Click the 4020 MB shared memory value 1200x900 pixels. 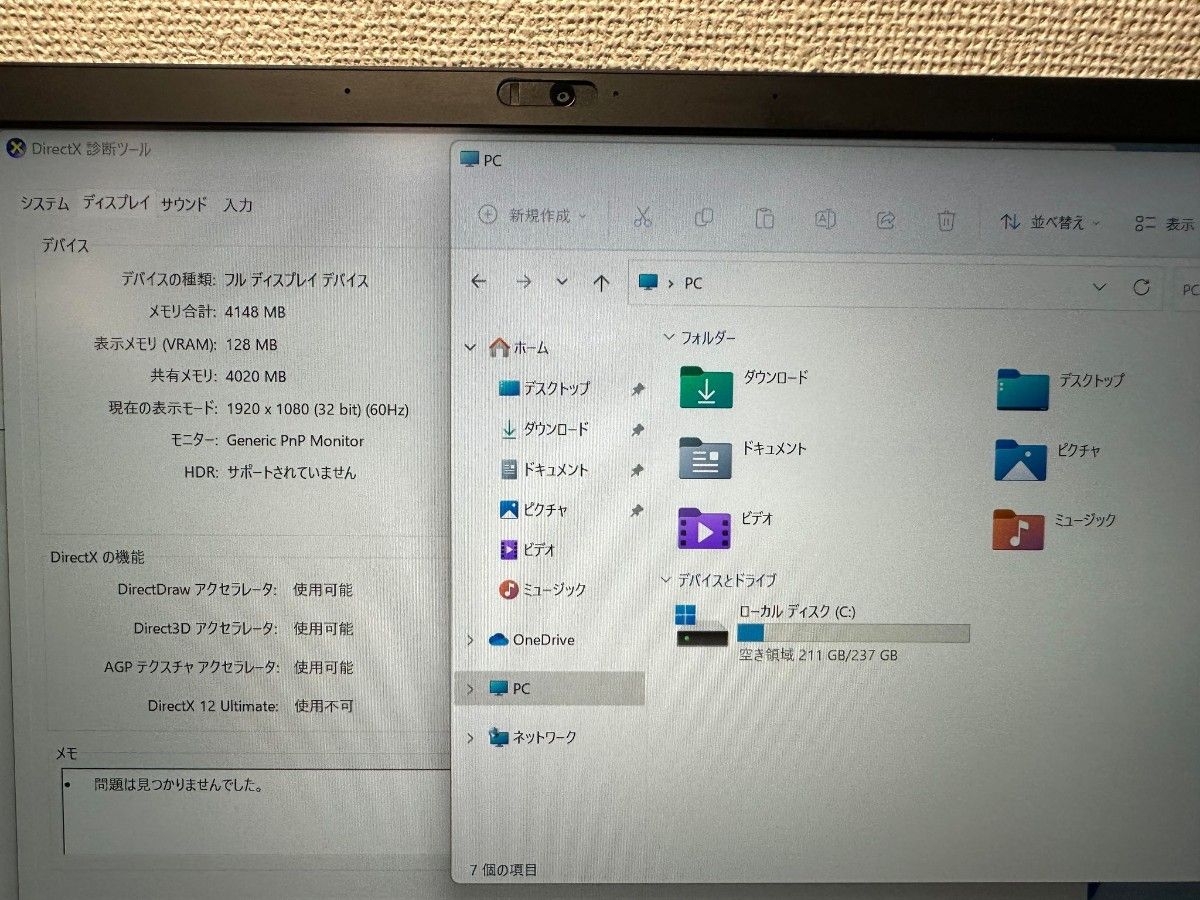pos(256,377)
